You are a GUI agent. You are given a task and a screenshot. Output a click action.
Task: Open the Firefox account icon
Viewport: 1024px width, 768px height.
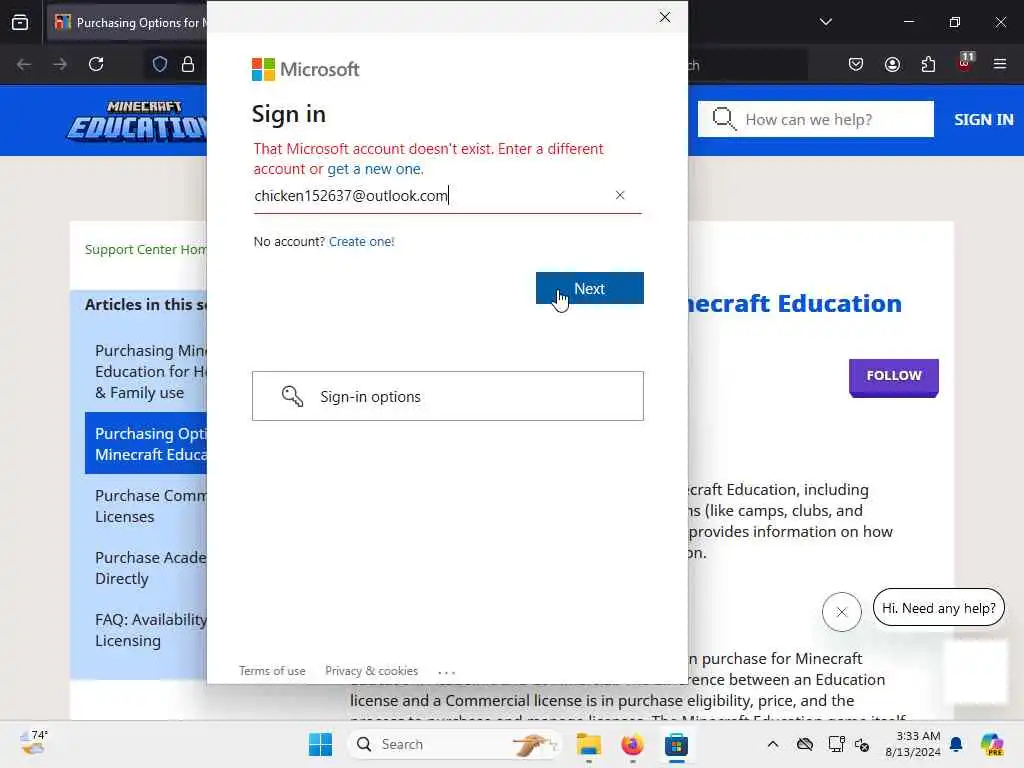893,64
